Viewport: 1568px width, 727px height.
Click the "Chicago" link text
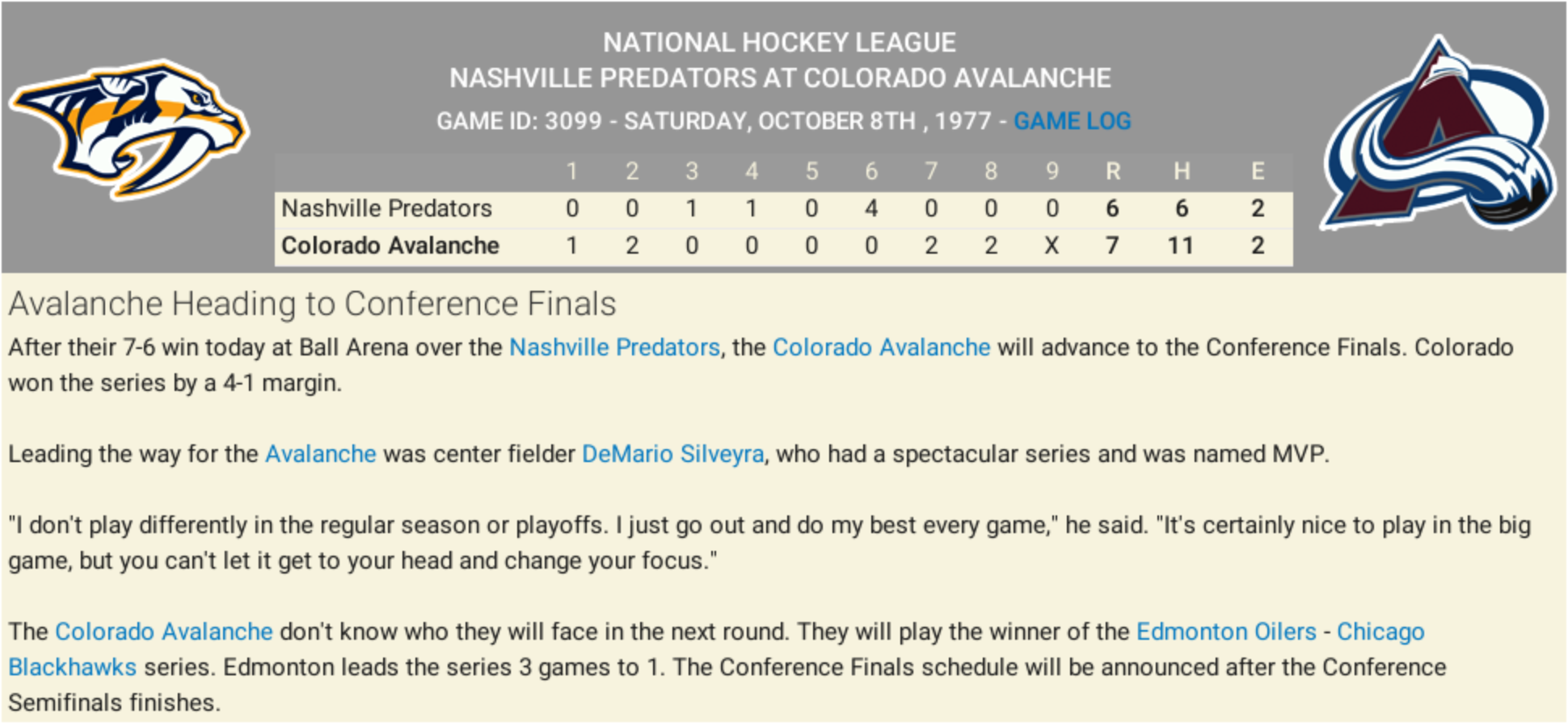(x=1380, y=632)
